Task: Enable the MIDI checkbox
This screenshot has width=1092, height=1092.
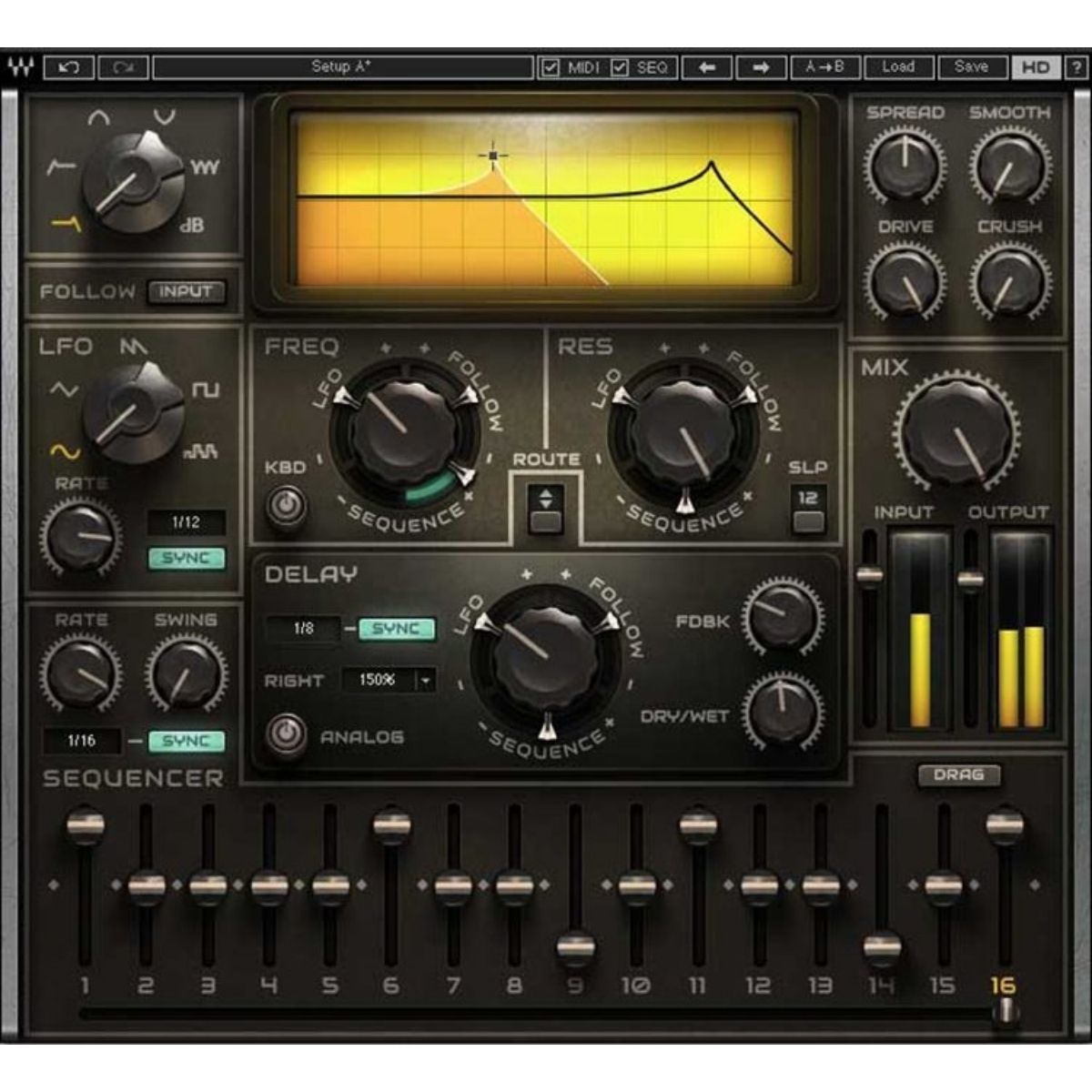Action: point(549,66)
